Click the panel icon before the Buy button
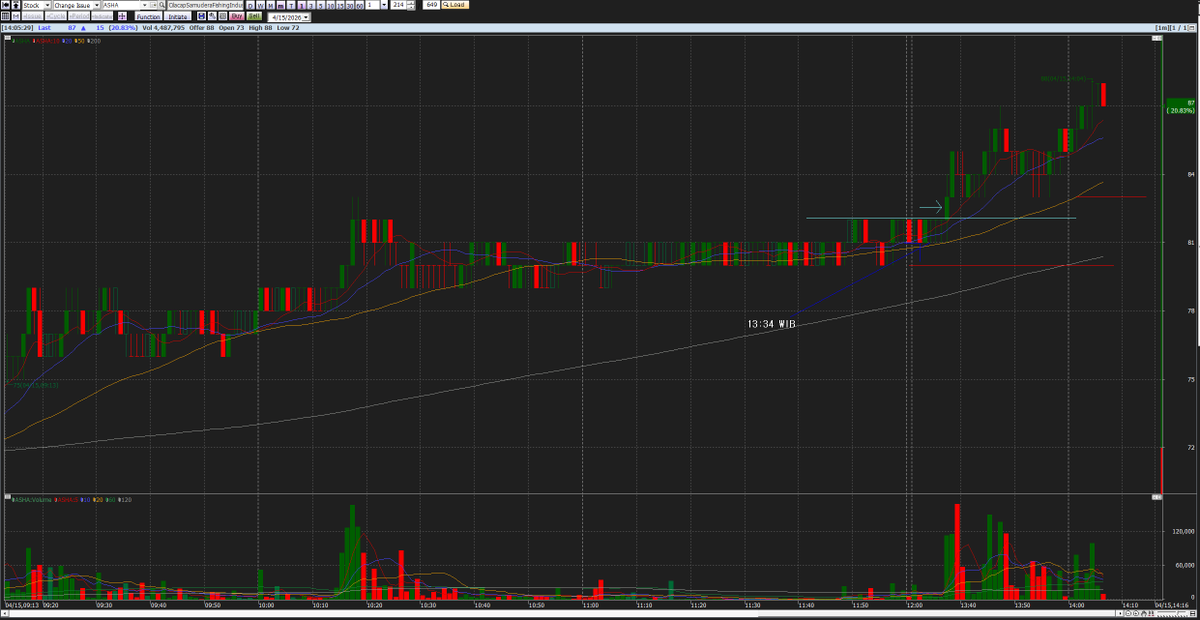Screen dimensions: 1200x620 [223, 16]
